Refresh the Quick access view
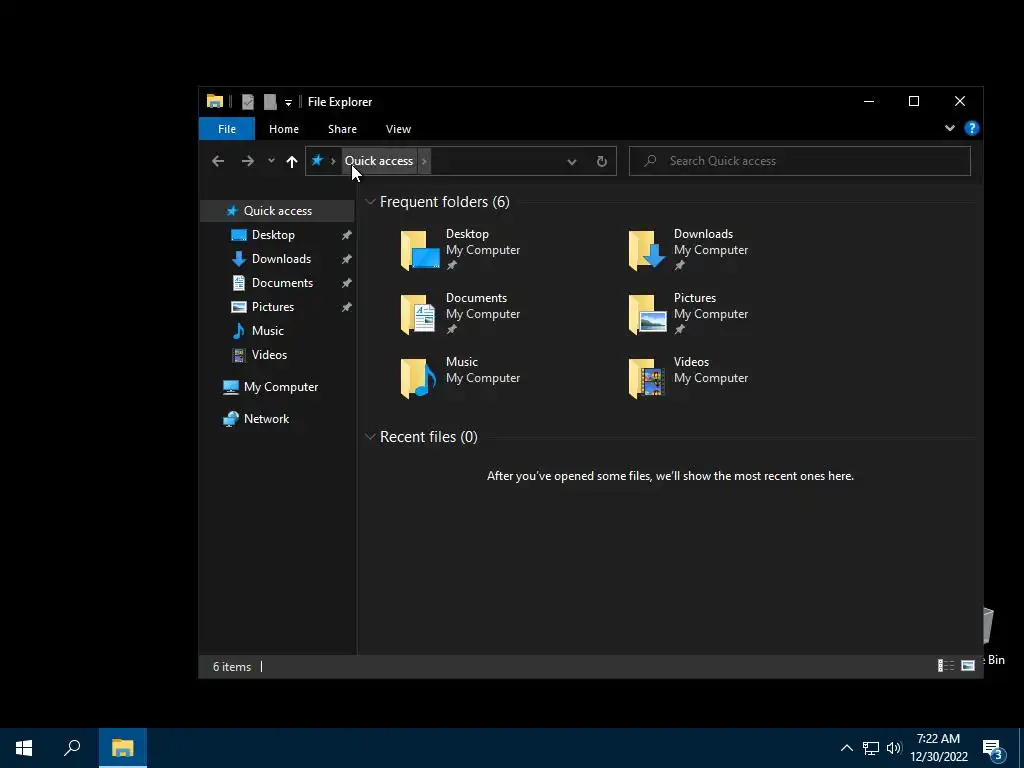1024x768 pixels. (x=601, y=161)
